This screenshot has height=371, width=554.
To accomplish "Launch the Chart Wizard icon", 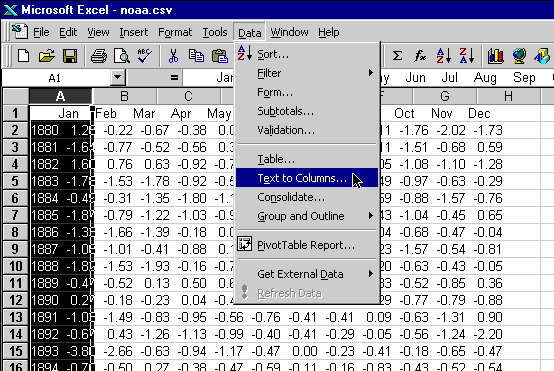I will coord(496,56).
